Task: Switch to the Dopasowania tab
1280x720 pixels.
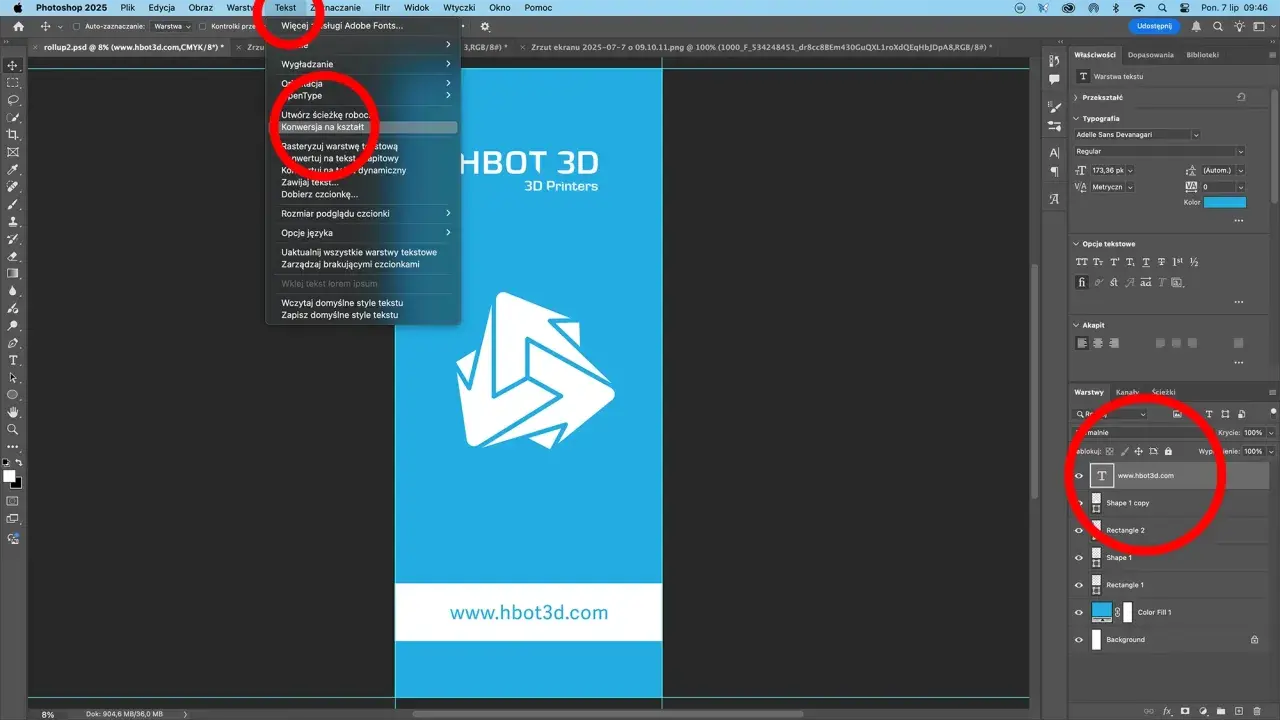Action: 1150,55
